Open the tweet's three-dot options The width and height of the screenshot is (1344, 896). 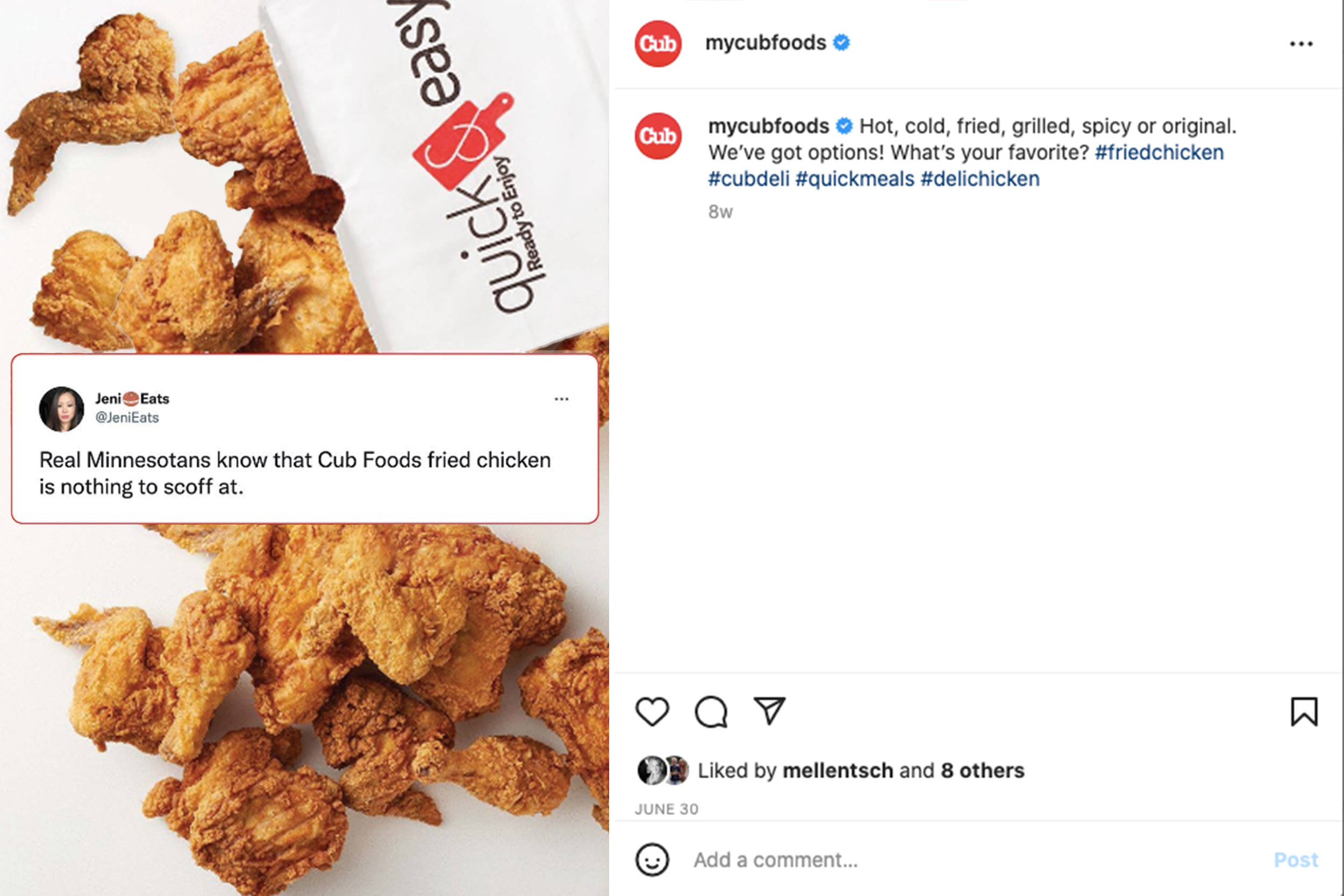562,399
